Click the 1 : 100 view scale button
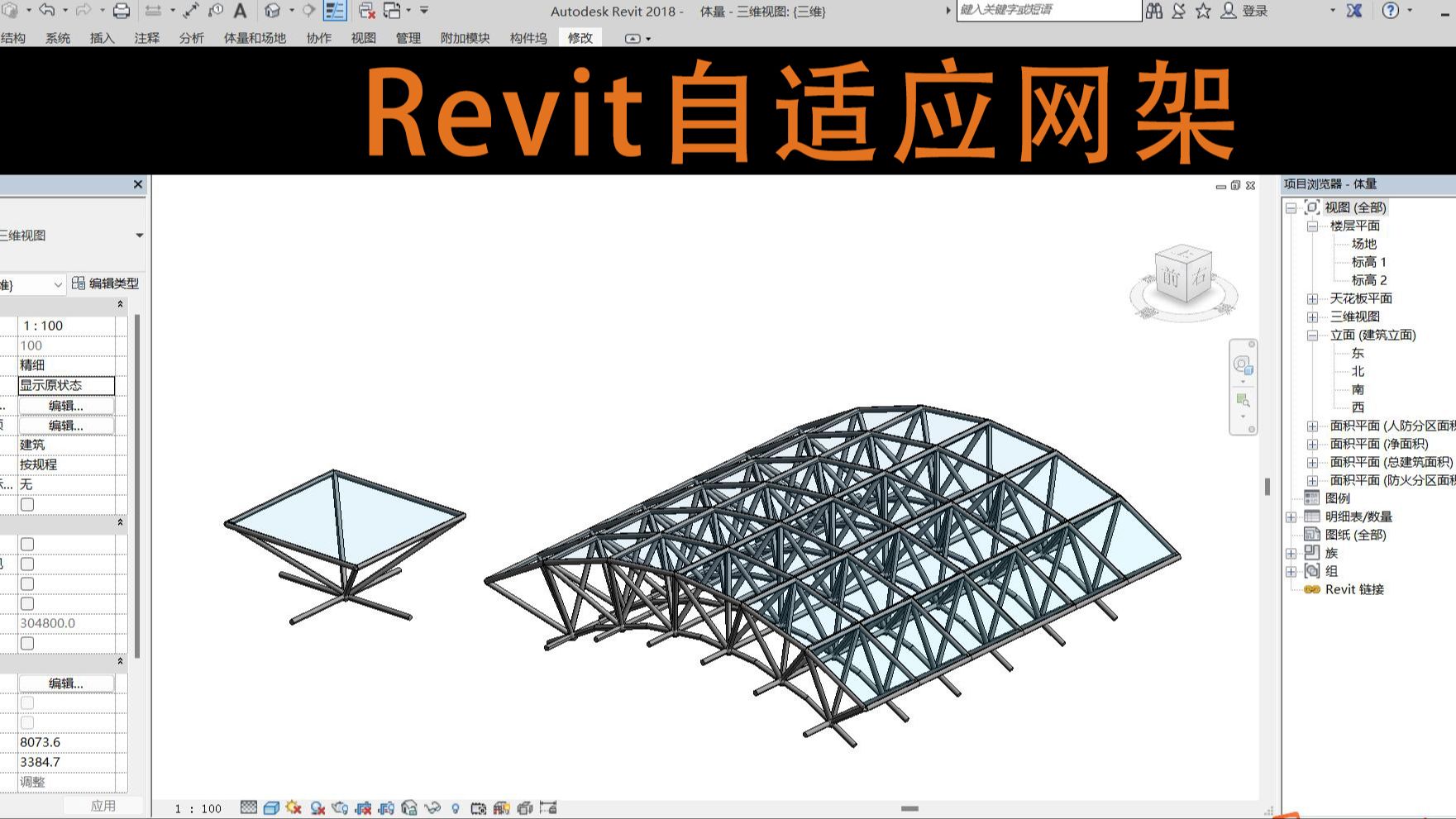The height and width of the screenshot is (819, 1456). [x=198, y=808]
